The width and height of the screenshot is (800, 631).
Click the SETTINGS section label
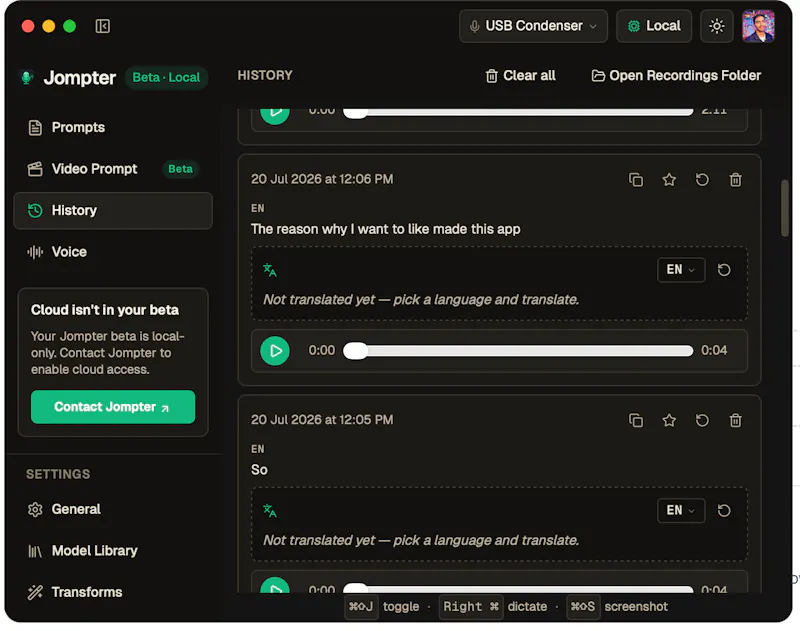tap(58, 474)
